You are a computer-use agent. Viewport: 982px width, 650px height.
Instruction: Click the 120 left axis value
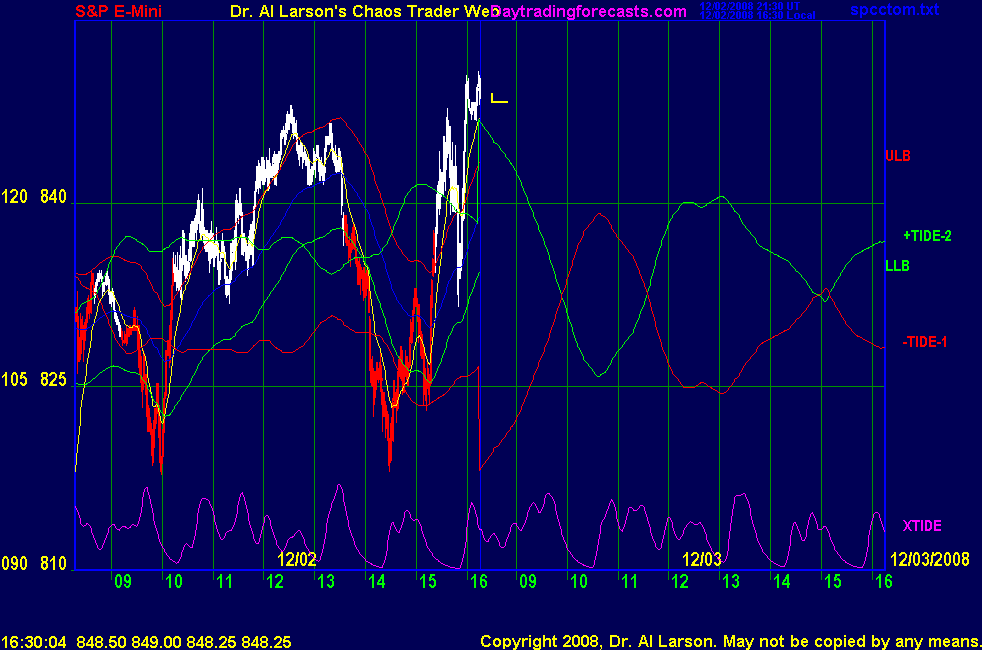15,197
